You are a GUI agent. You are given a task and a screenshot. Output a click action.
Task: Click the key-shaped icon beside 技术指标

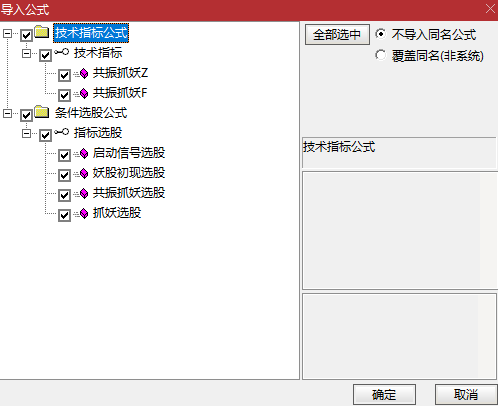[62, 52]
